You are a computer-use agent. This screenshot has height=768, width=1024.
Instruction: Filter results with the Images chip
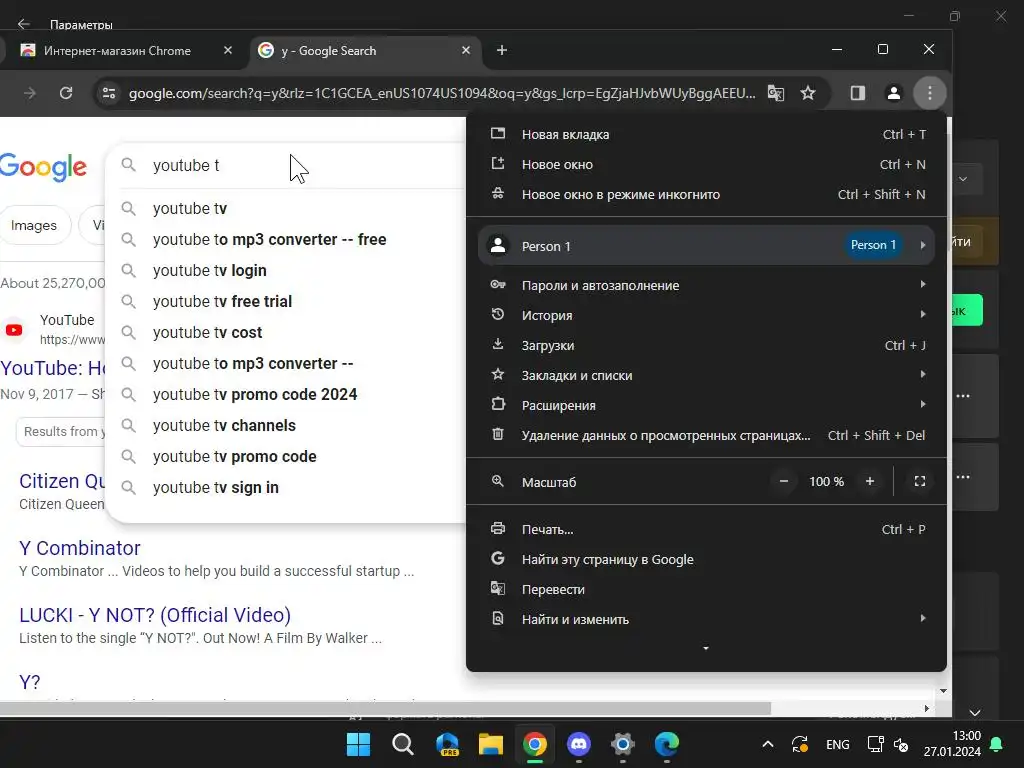34,225
